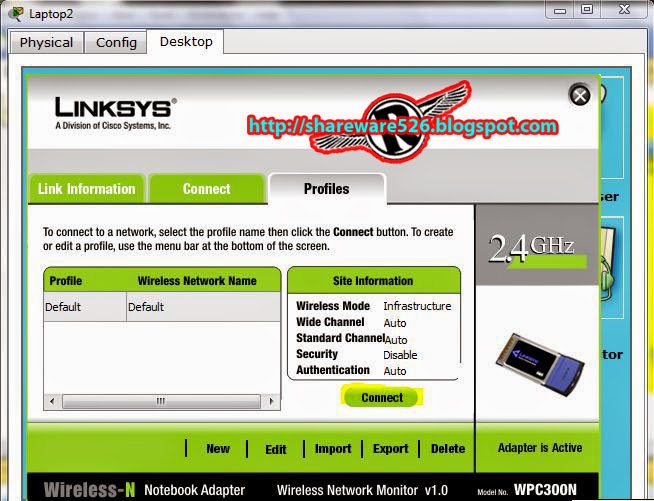Screen dimensions: 654x501
Task: Edit the selected profile
Action: tap(276, 449)
